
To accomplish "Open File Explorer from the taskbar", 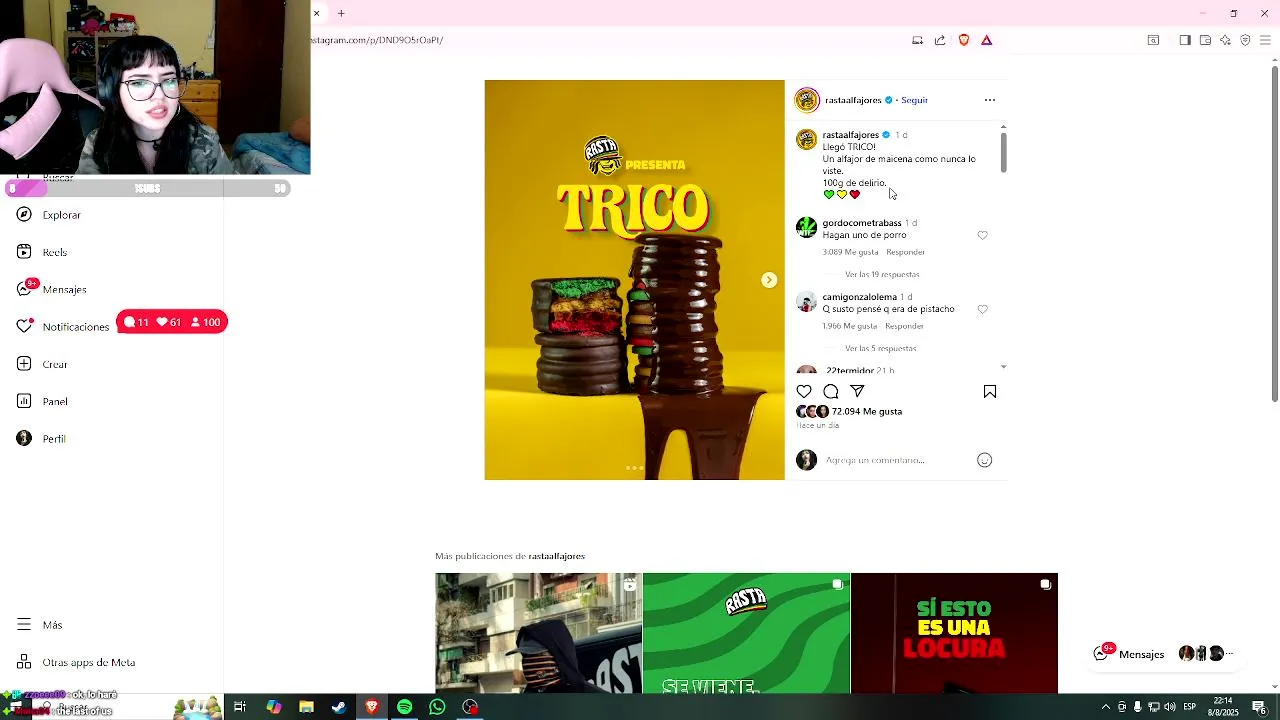I will tap(306, 707).
